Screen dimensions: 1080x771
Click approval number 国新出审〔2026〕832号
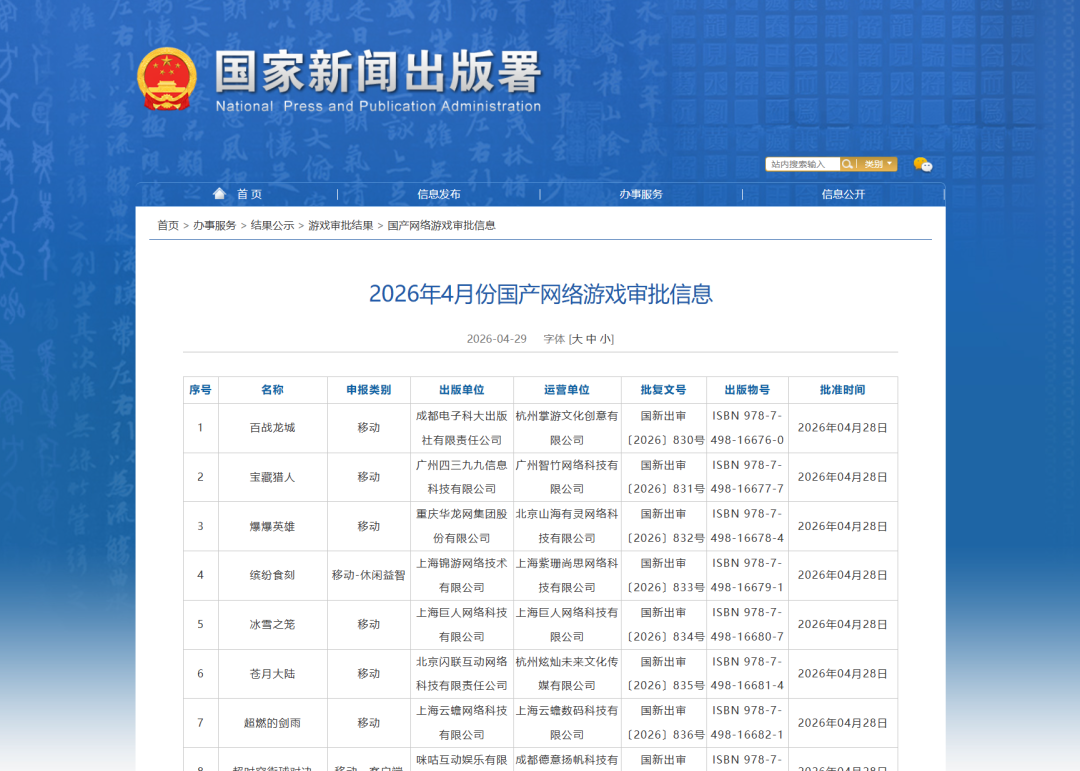[x=663, y=526]
